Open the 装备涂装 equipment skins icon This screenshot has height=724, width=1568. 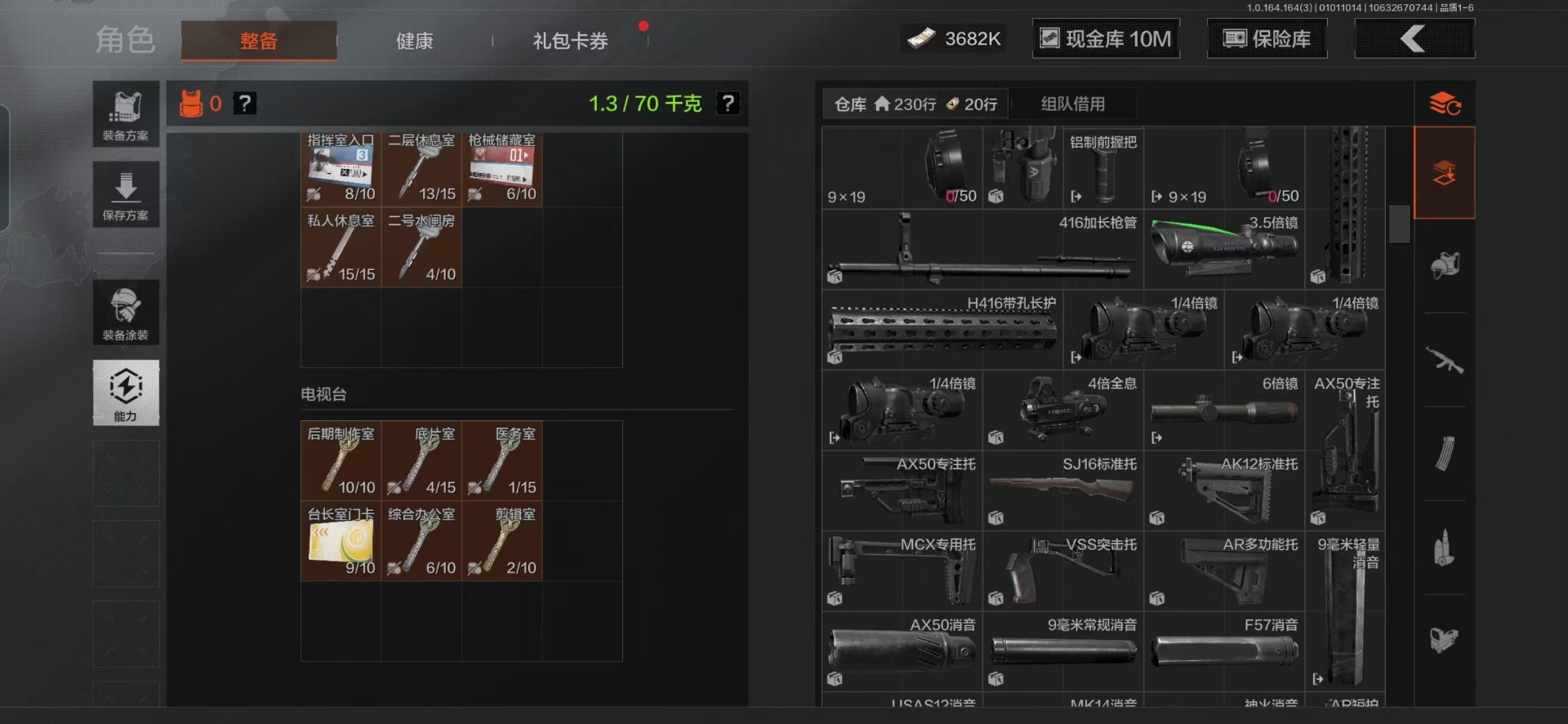coord(126,313)
